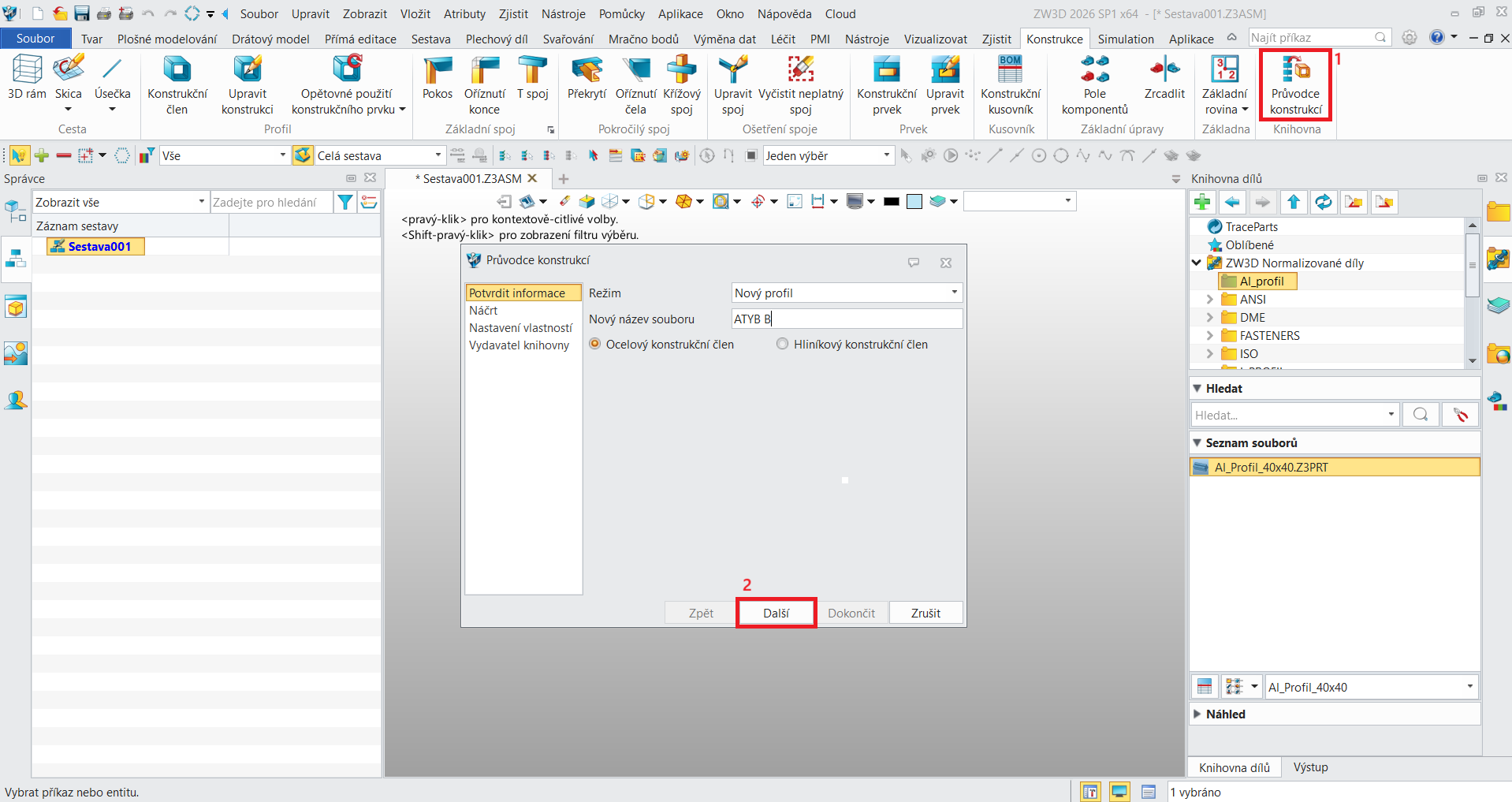Click green plus in library toolbar
The image size is (1512, 802).
point(1202,202)
